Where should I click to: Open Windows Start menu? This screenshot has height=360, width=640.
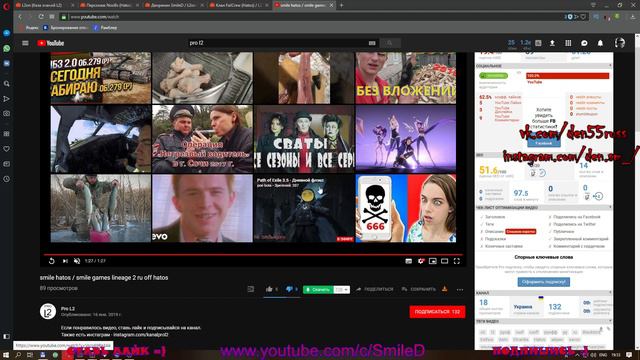click(6, 355)
